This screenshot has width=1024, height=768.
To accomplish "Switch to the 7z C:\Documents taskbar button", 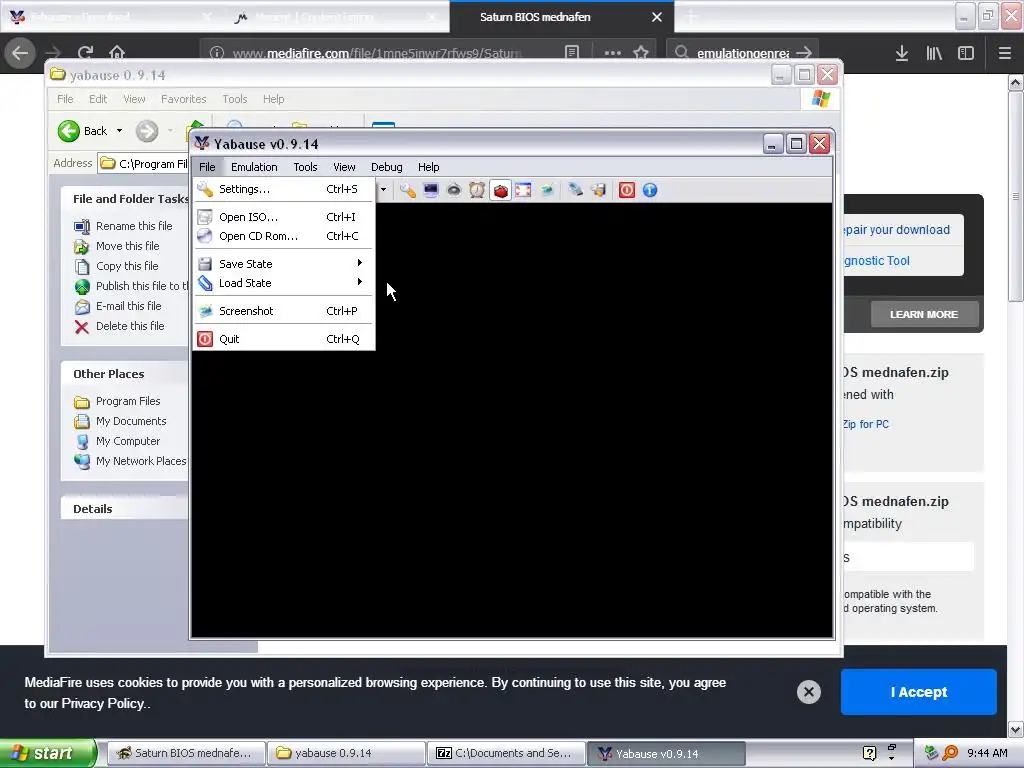I will pyautogui.click(x=507, y=753).
